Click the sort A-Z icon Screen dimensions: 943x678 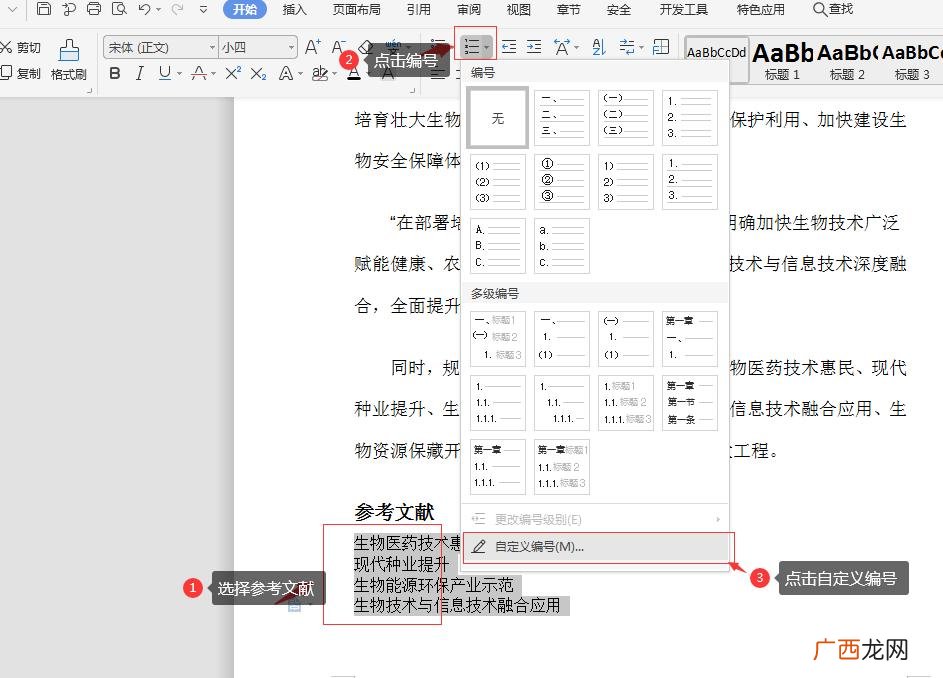(x=598, y=47)
